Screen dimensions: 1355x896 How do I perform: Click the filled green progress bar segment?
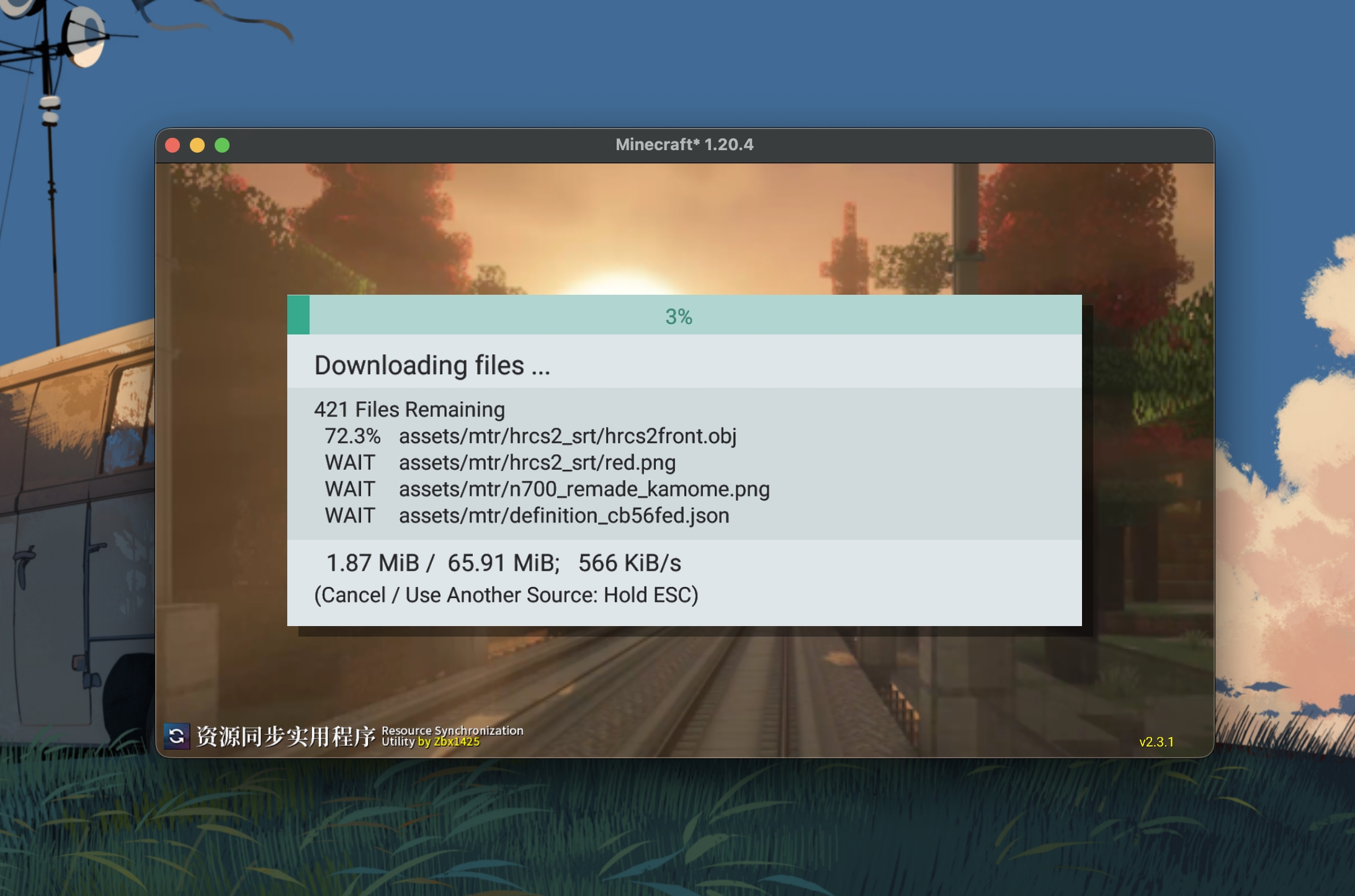tap(298, 315)
